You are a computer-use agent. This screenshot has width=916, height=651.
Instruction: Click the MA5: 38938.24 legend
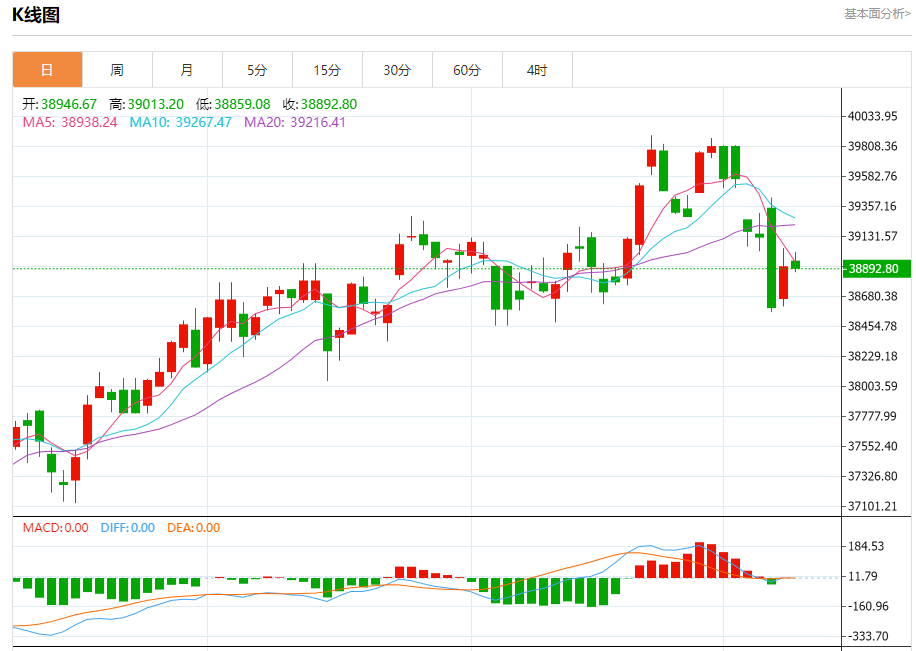click(70, 123)
